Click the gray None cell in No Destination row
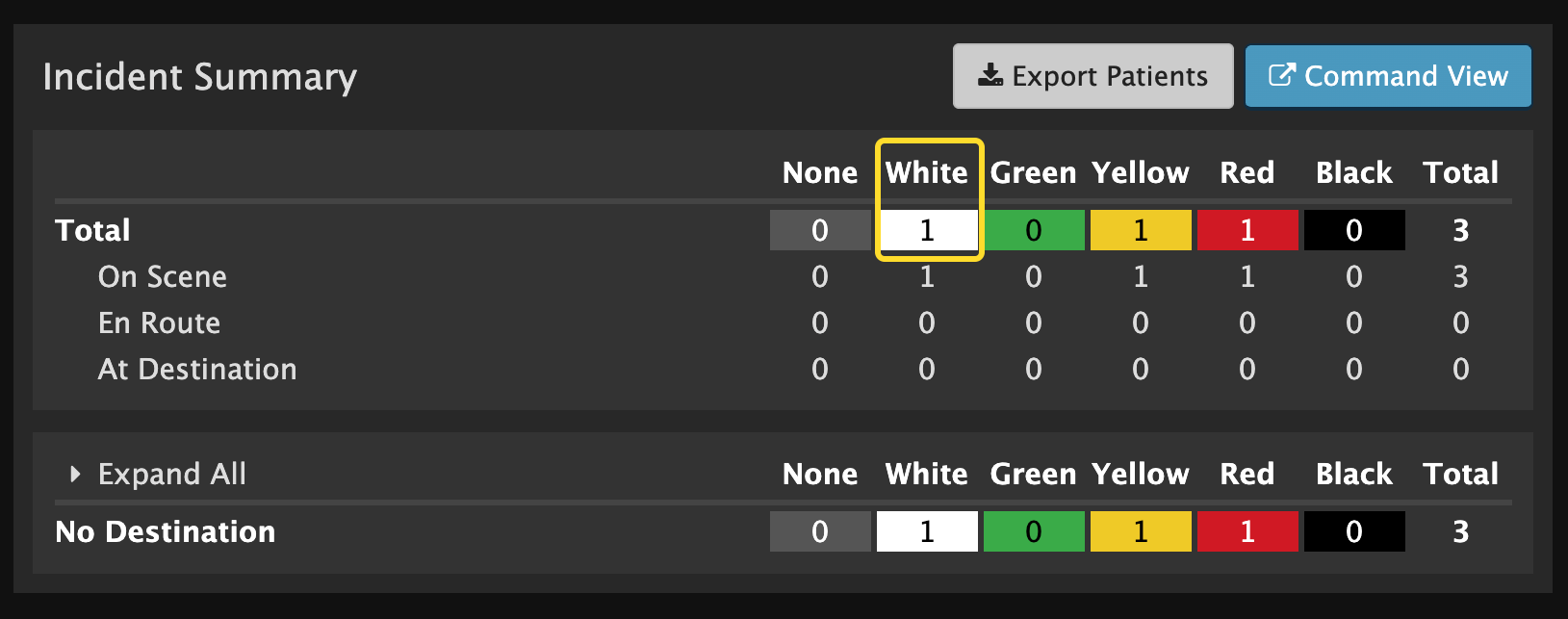This screenshot has width=1568, height=619. (x=819, y=530)
